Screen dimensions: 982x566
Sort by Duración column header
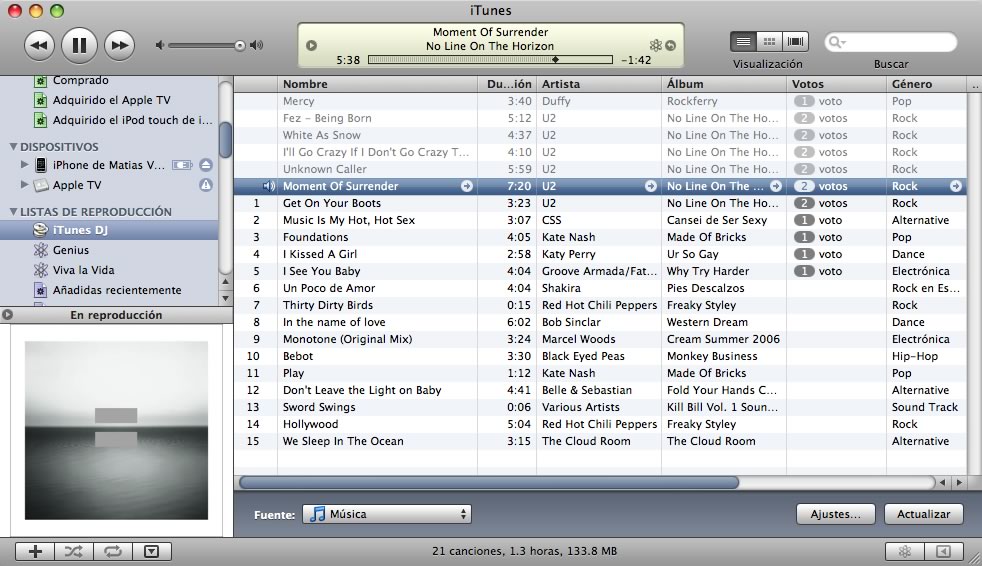coord(507,84)
